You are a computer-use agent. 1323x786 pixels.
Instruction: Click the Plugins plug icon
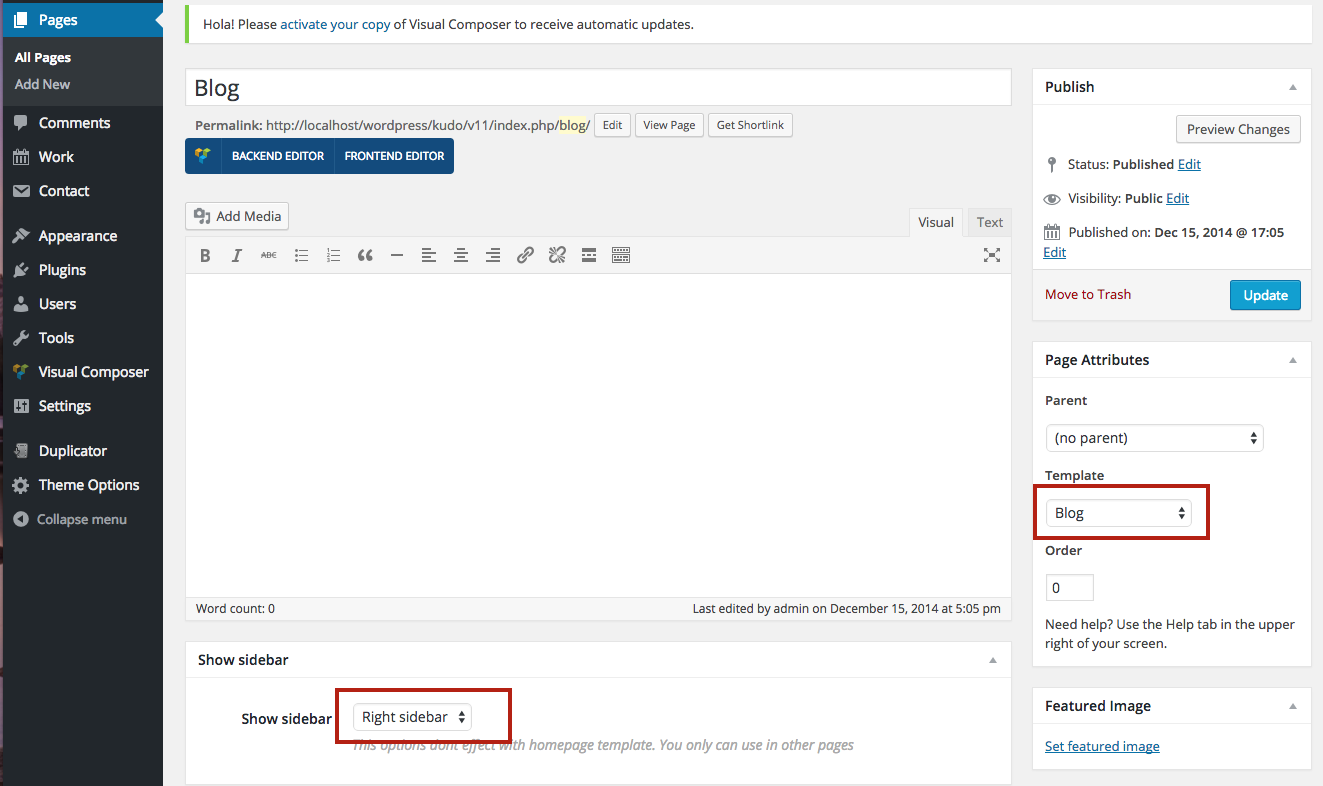coord(21,270)
